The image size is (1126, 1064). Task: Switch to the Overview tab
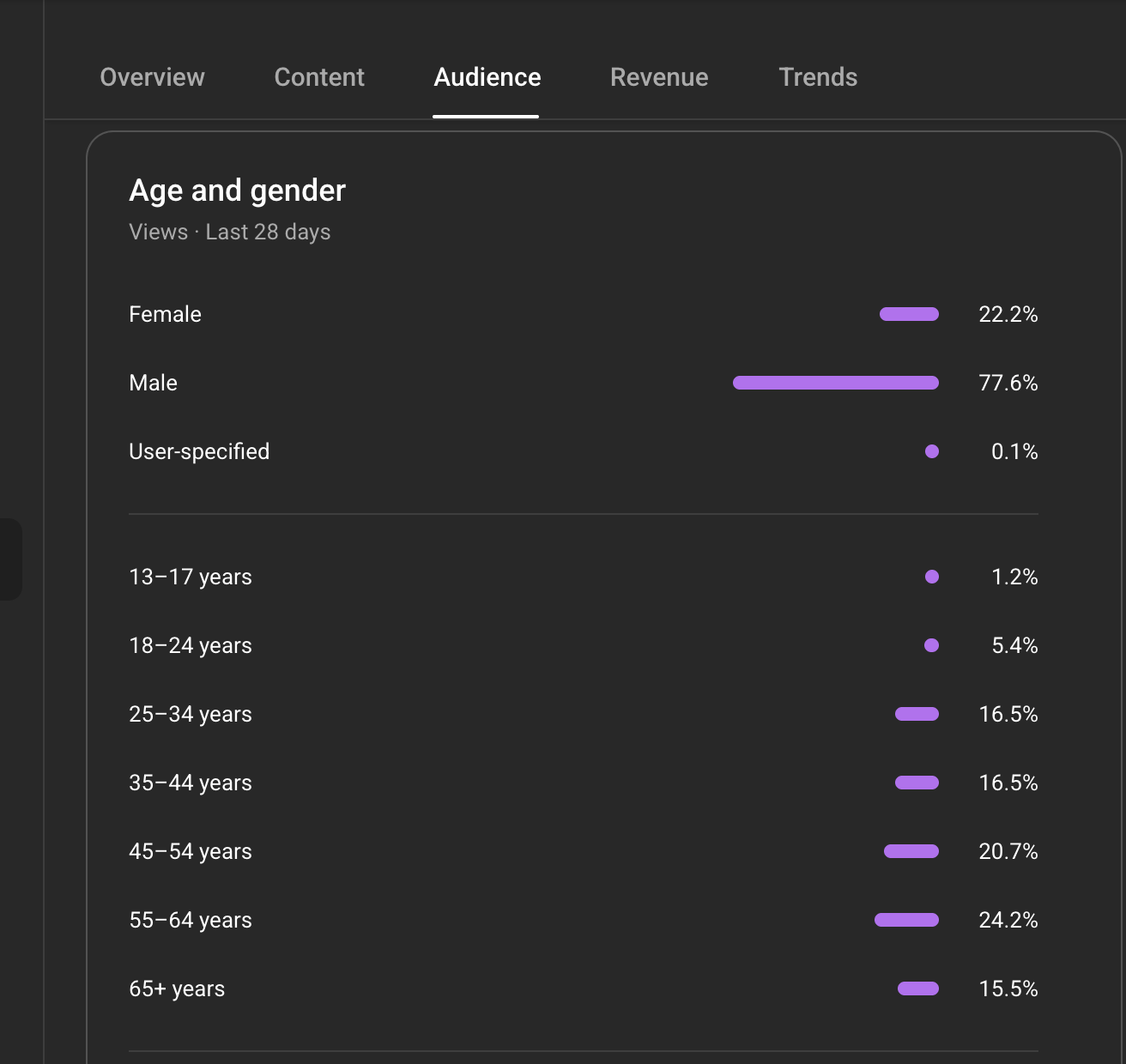152,77
